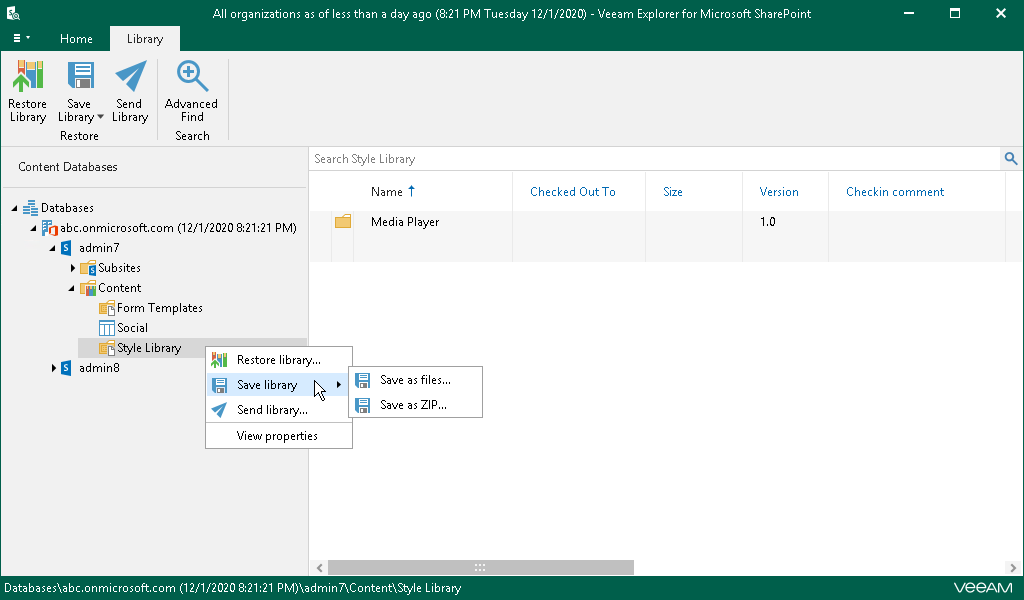Click the Send library context menu icon

(x=219, y=410)
